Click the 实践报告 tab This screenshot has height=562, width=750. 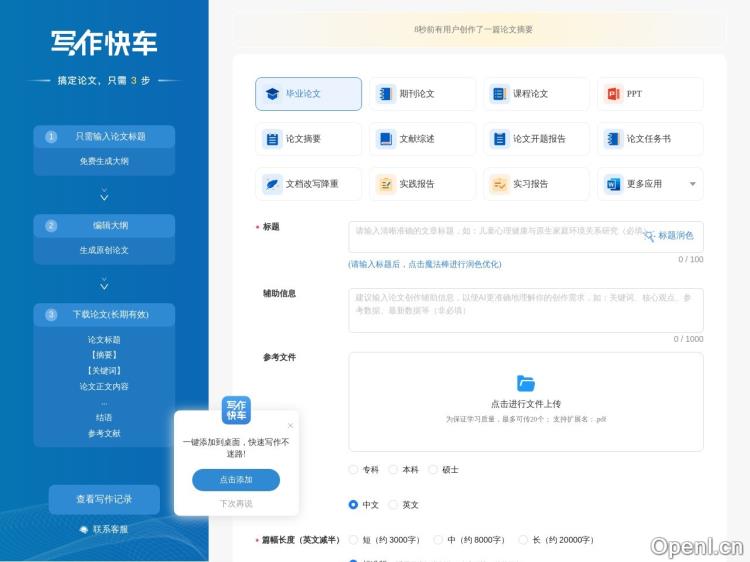[x=422, y=184]
